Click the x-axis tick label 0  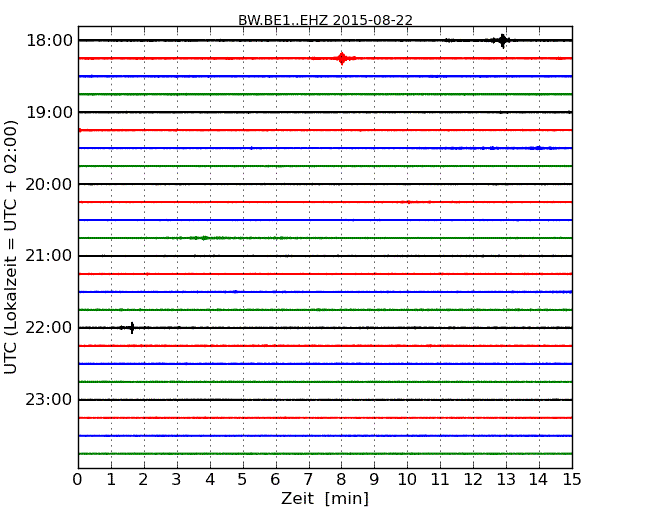tap(78, 480)
